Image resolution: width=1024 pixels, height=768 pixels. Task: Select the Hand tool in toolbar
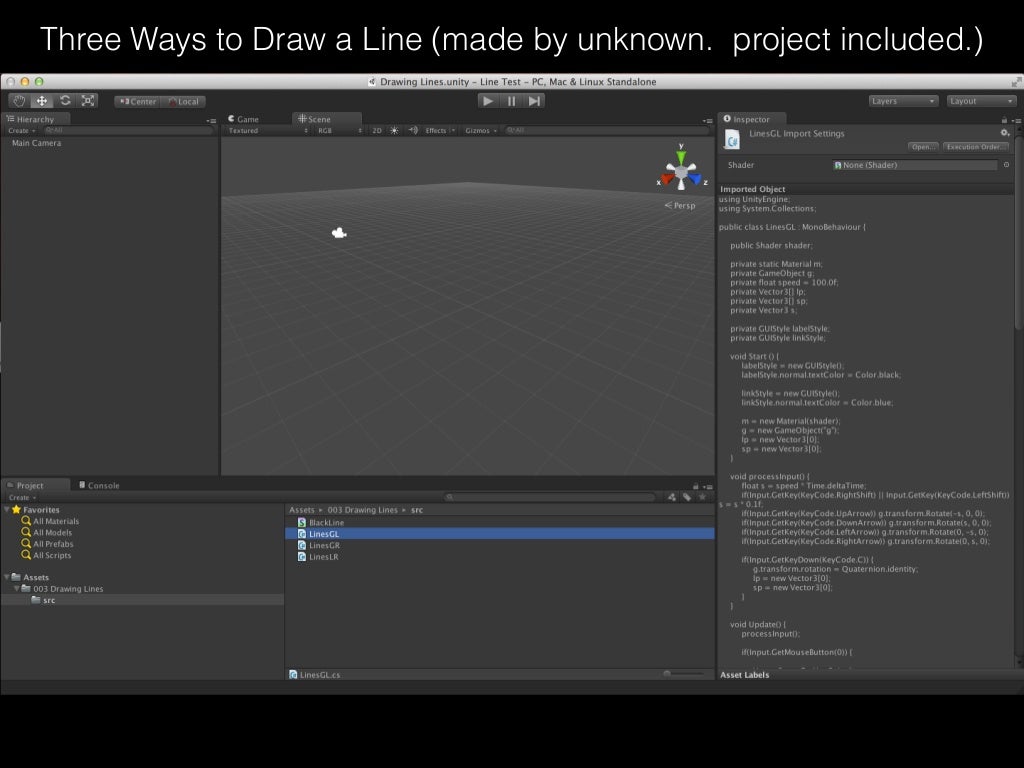pyautogui.click(x=19, y=101)
